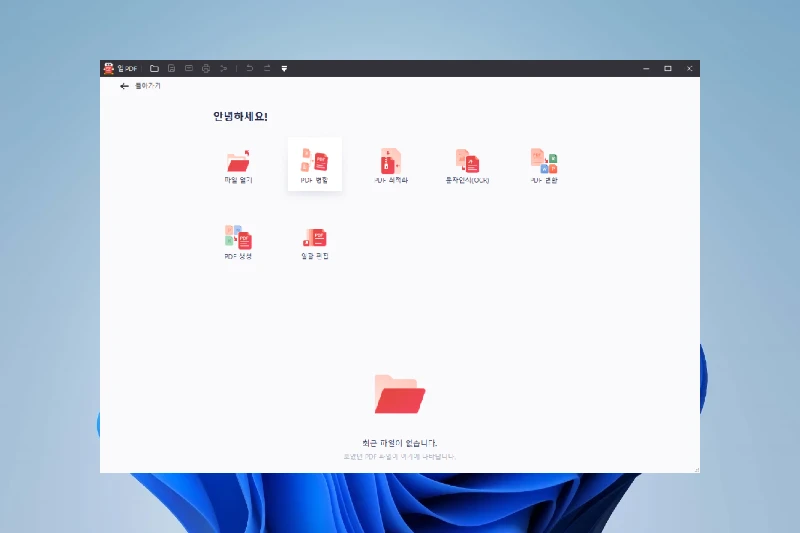
Task: Go back using the 돌아가기 arrow
Action: [124, 86]
